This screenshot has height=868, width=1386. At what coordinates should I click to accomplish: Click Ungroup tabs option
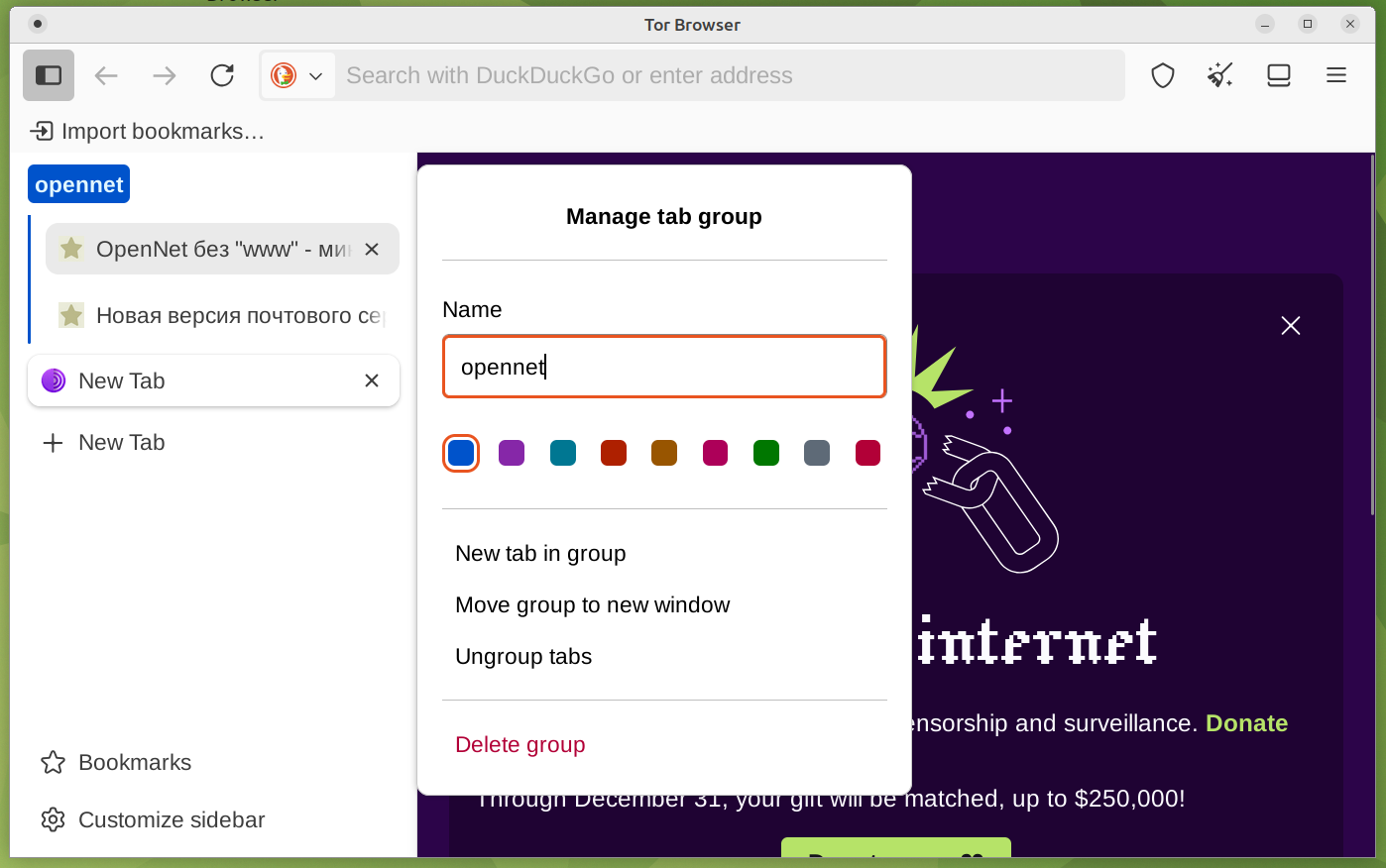pyautogui.click(x=522, y=657)
